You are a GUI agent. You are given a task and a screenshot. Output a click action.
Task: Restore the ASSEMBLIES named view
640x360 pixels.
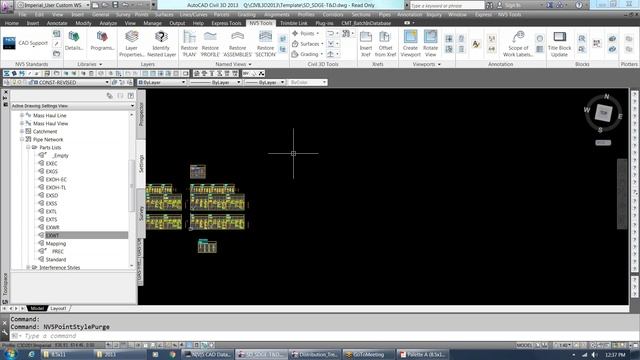pos(238,43)
